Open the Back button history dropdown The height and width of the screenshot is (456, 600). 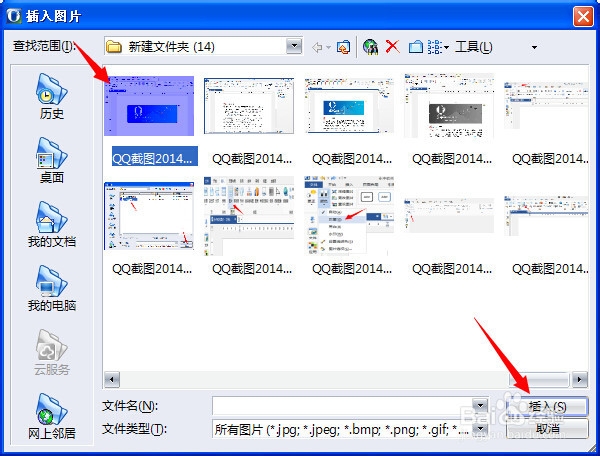coord(329,48)
